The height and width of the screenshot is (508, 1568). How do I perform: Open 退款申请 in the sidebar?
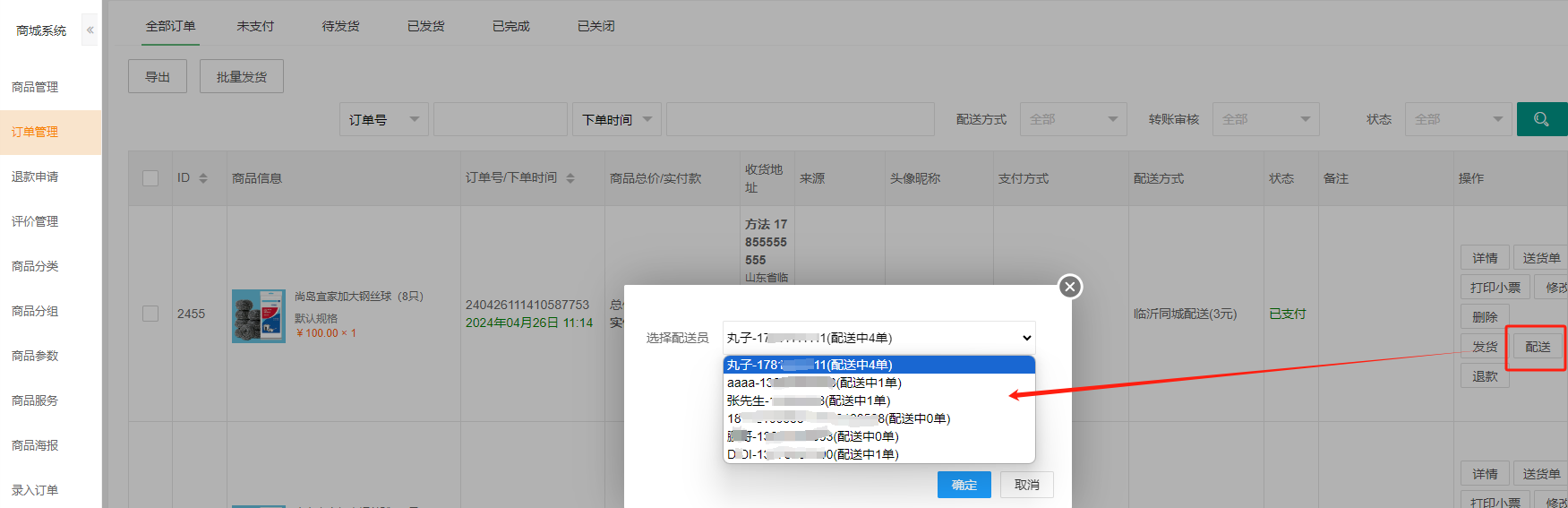[35, 177]
